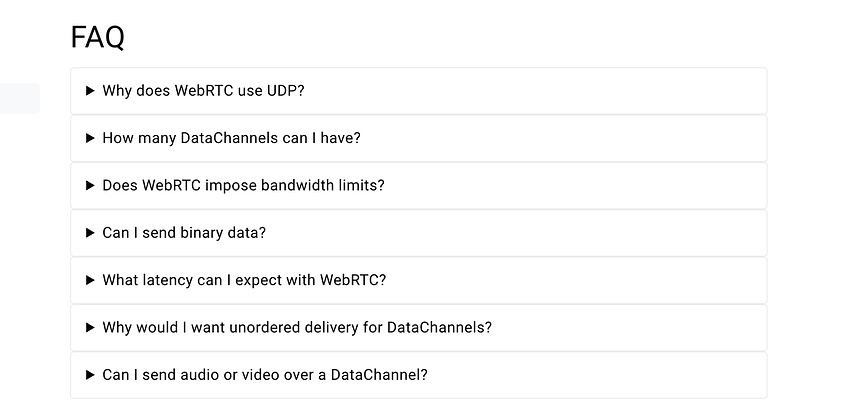The image size is (850, 413).
Task: Toggle the triangle for 'Can I send binary data?'
Action: [x=91, y=233]
